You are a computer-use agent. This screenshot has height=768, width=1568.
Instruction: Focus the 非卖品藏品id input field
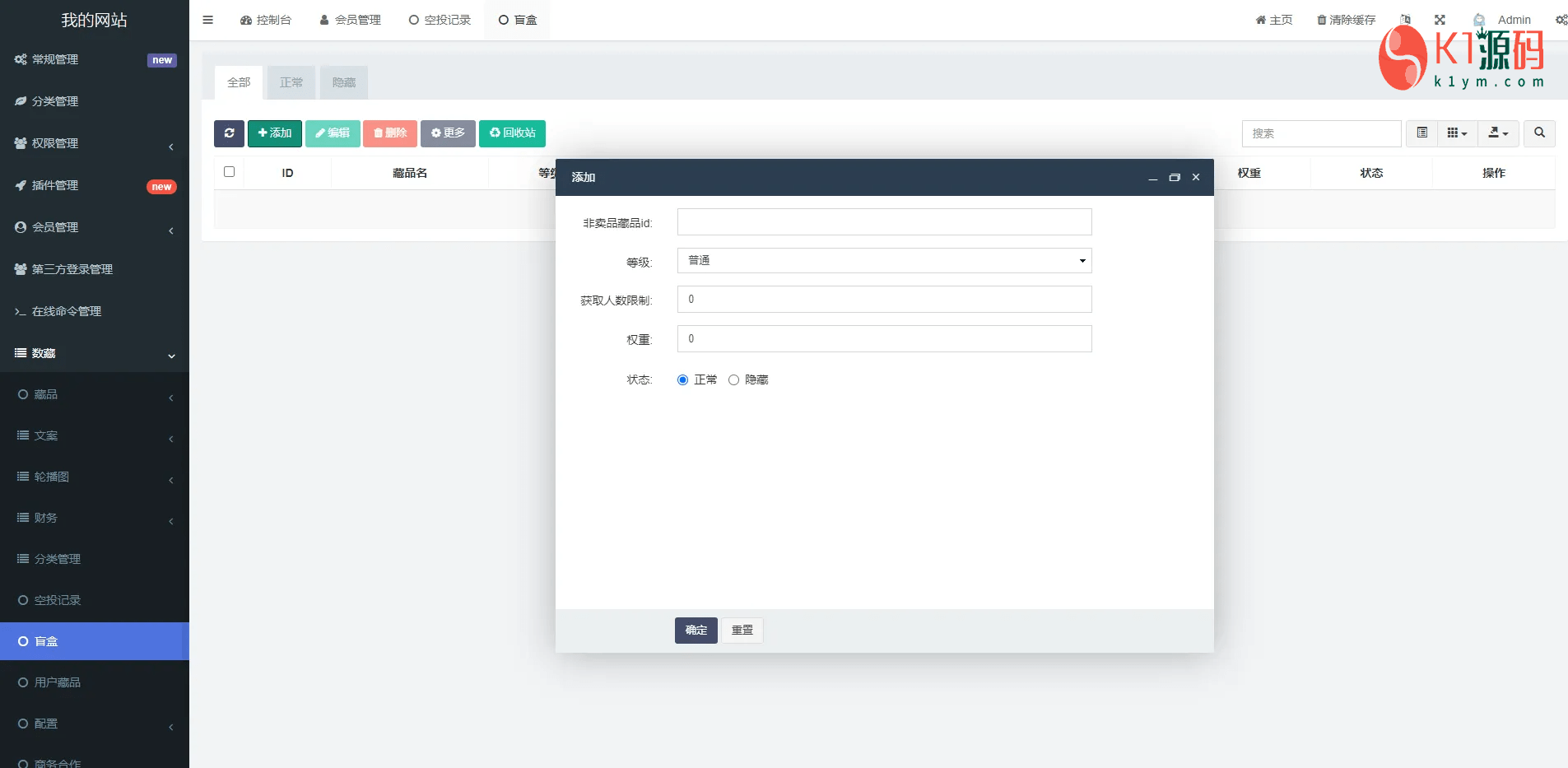point(884,221)
